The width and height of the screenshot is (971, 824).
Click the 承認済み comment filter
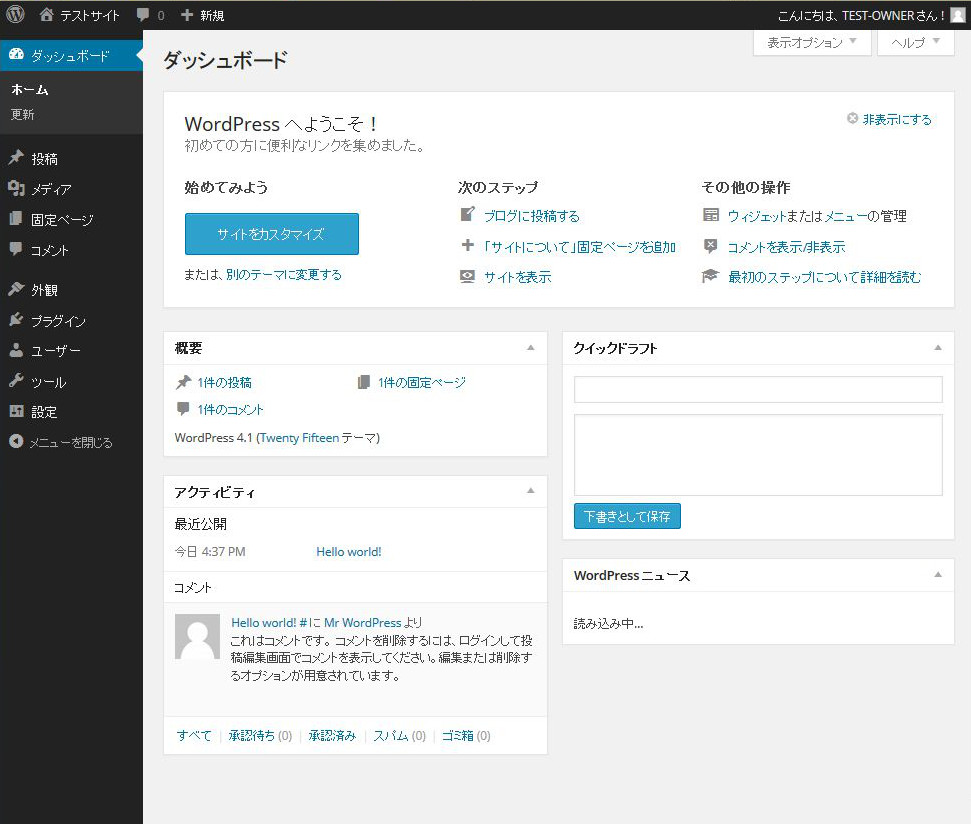(x=332, y=735)
